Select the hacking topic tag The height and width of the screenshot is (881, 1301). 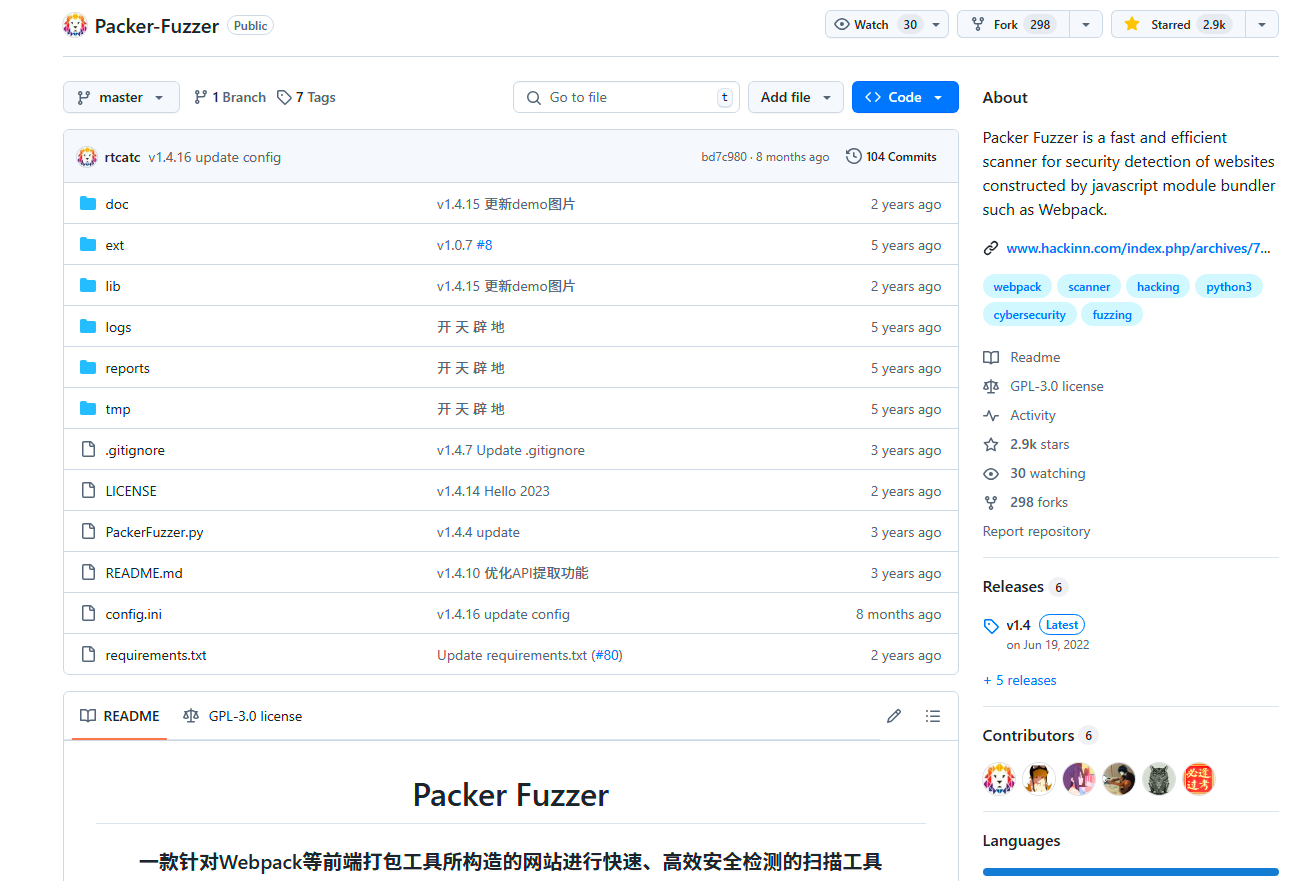click(x=1158, y=287)
